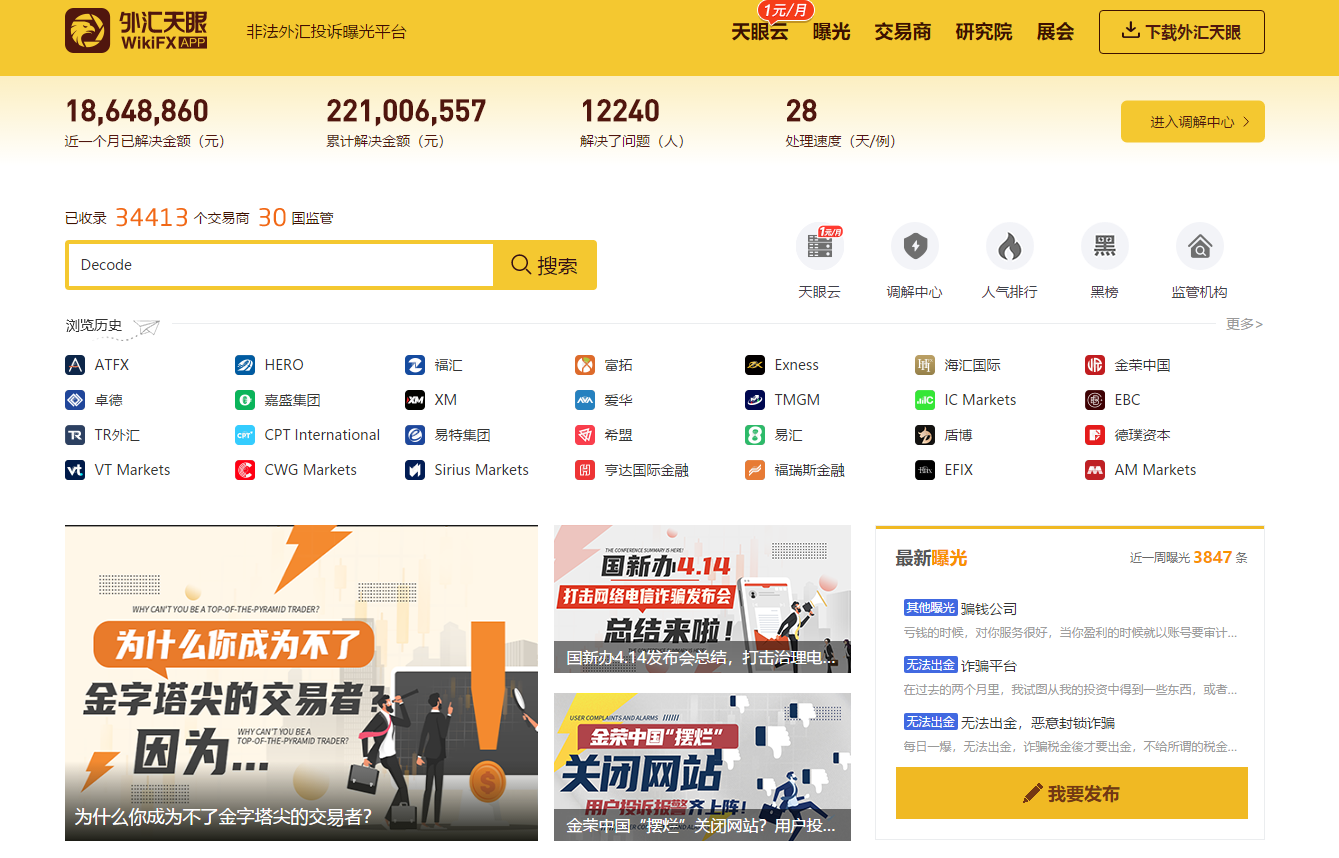This screenshot has height=858, width=1339.
Task: Click the 搜索 search button
Action: (x=545, y=265)
